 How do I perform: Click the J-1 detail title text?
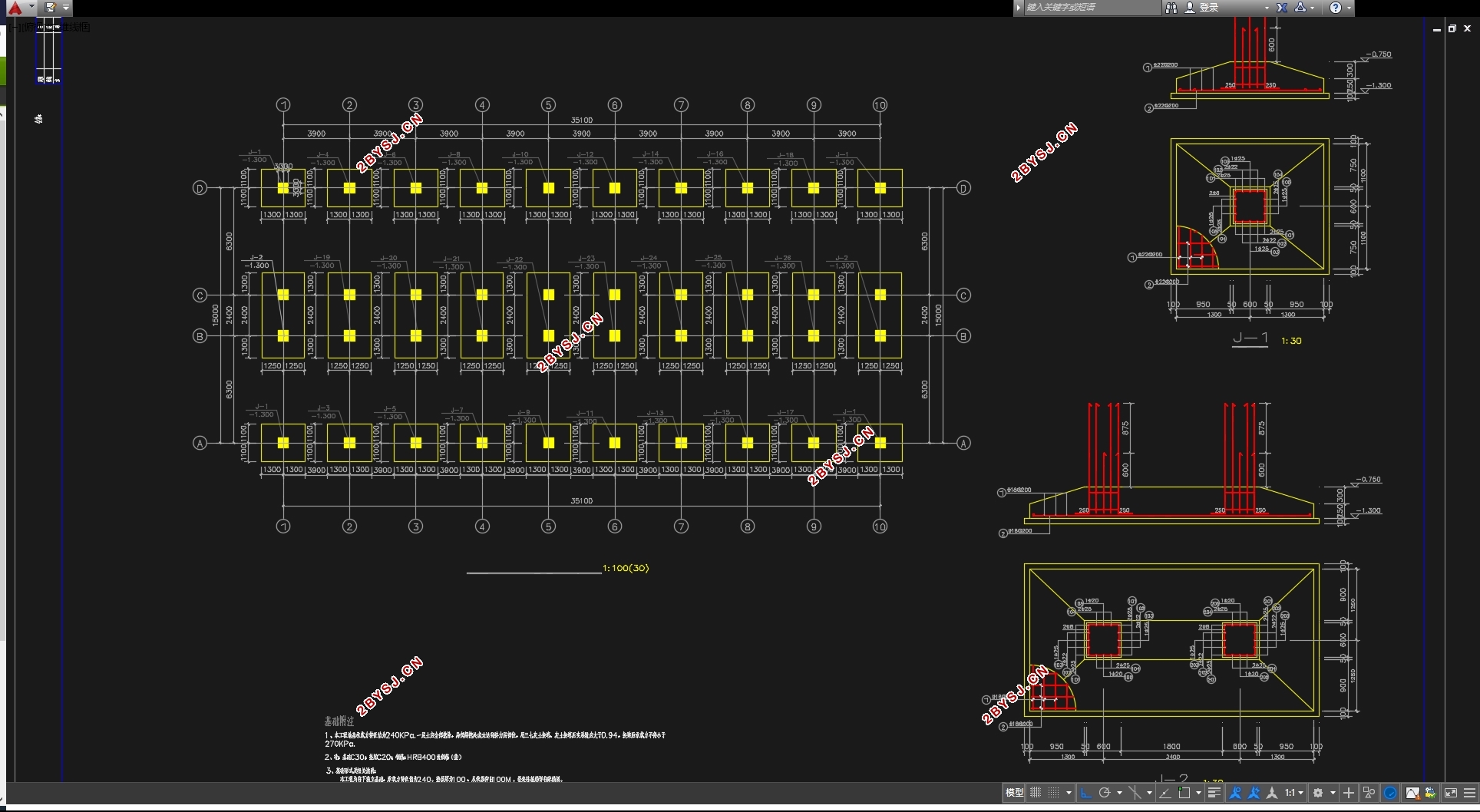click(x=1250, y=338)
